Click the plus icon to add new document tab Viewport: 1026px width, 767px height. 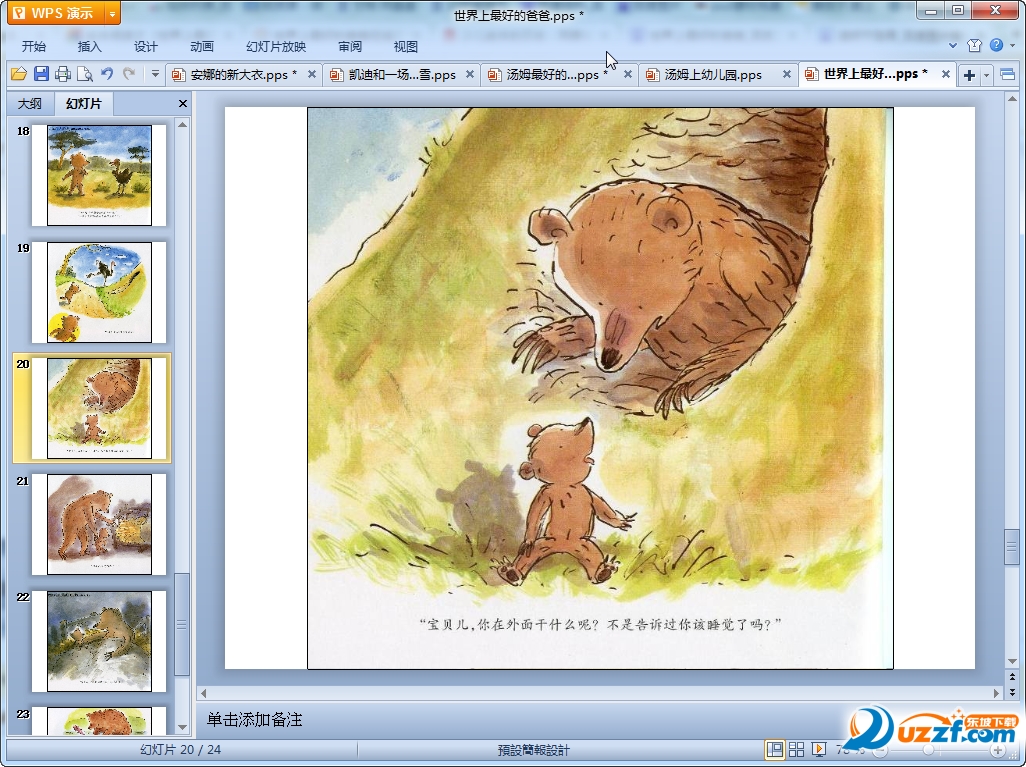point(969,75)
